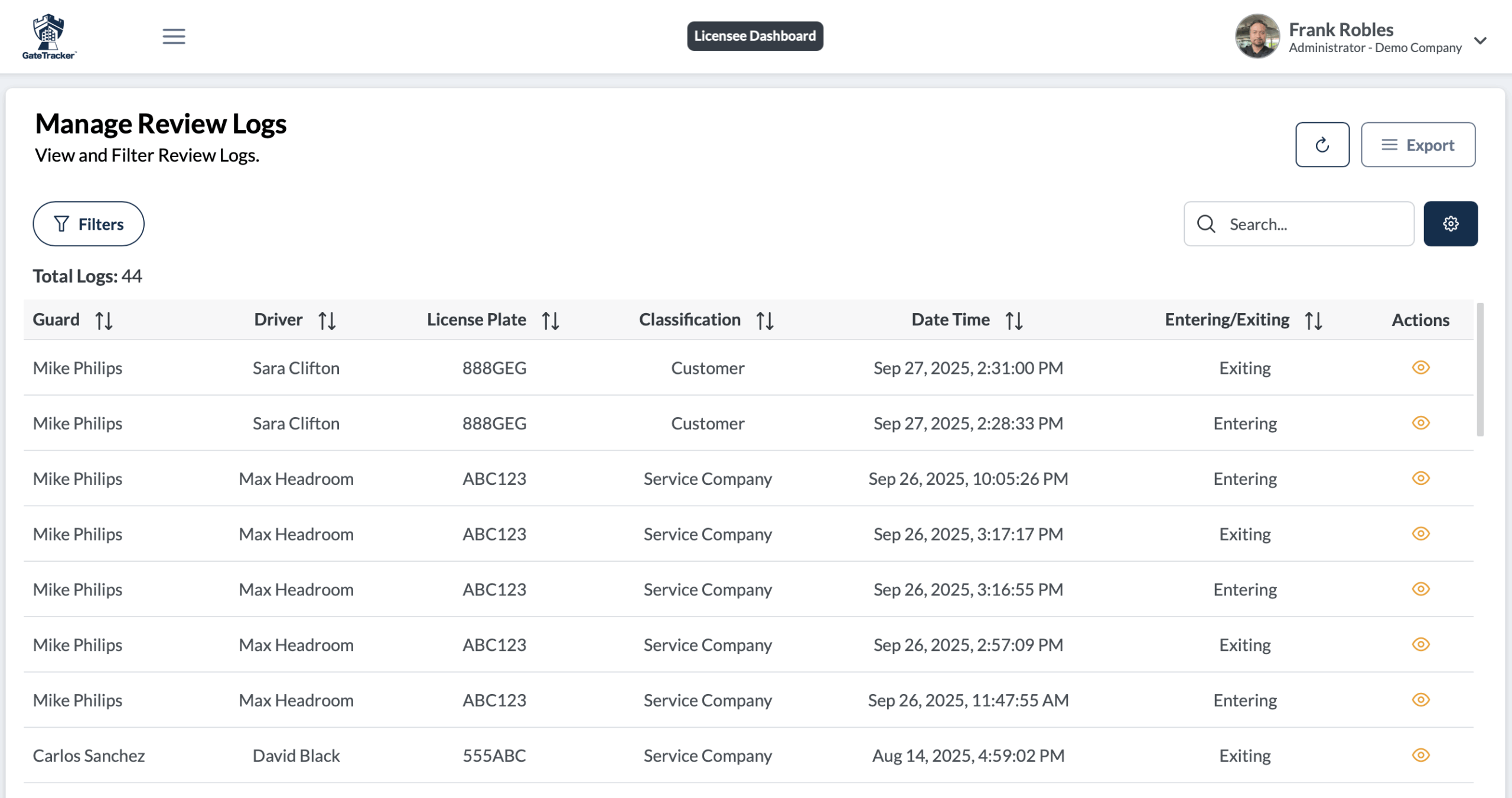View the Sep 26 10:05:26 PM log entry
The width and height of the screenshot is (1512, 798).
tap(1420, 478)
